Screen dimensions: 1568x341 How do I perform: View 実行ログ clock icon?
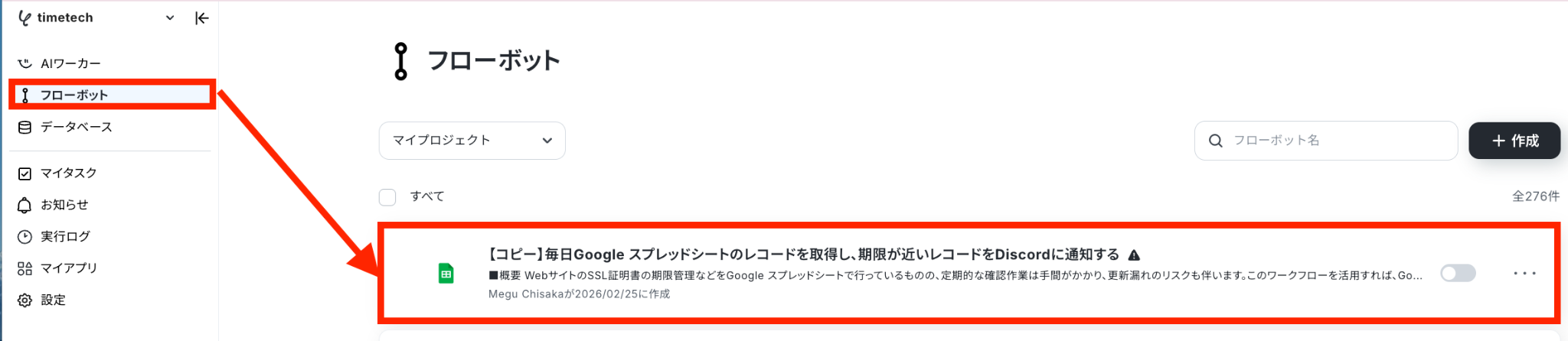24,237
